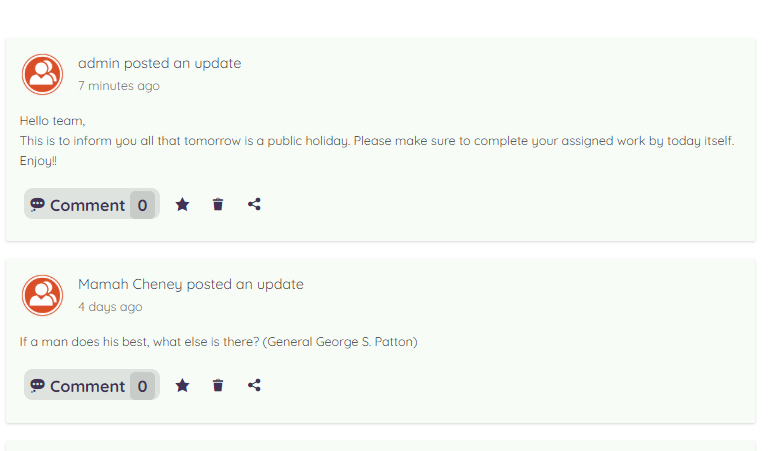The width and height of the screenshot is (780, 451).
Task: Delete admin's update using trash icon
Action: (218, 204)
